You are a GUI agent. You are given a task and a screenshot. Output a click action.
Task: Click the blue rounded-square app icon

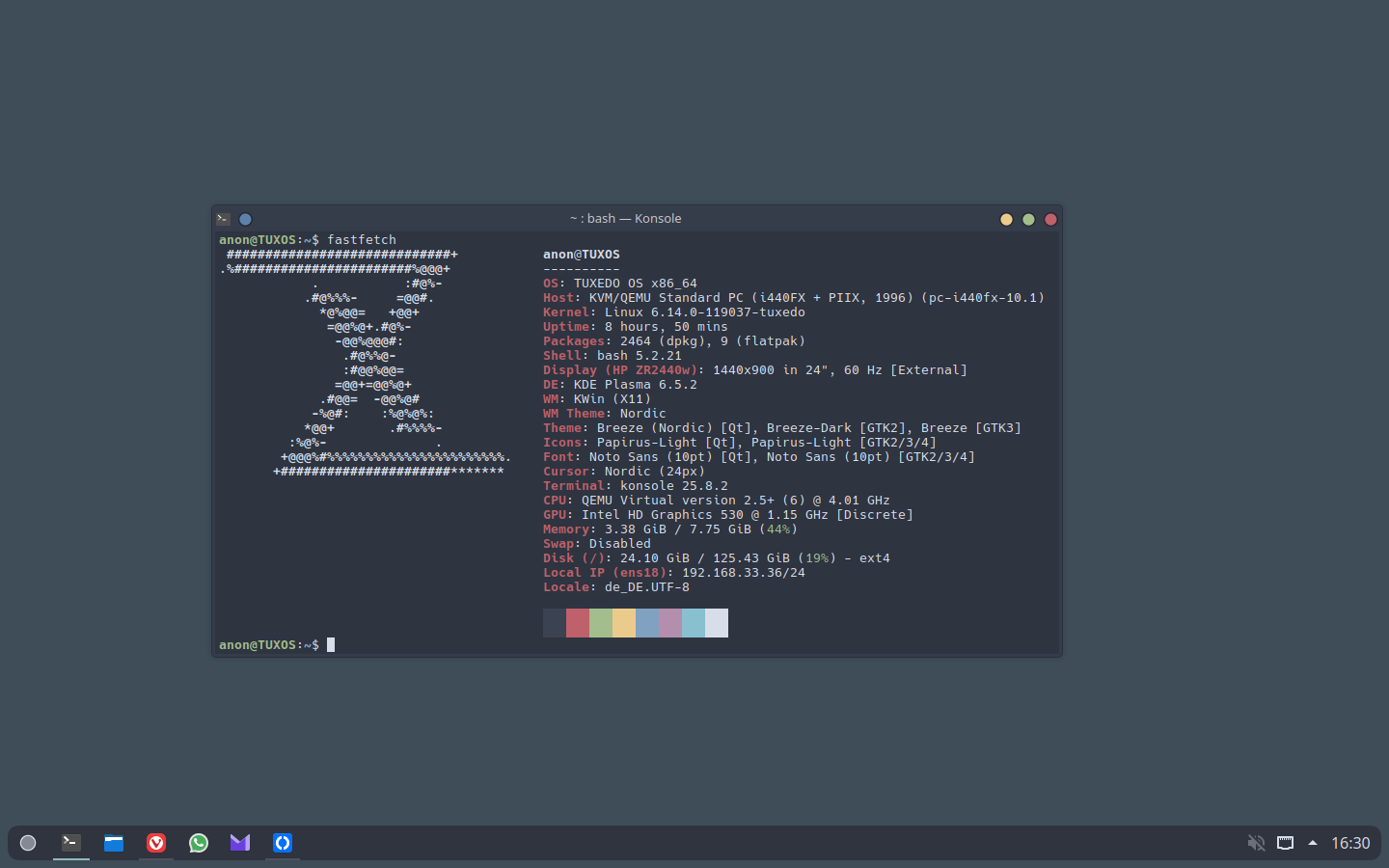click(283, 843)
